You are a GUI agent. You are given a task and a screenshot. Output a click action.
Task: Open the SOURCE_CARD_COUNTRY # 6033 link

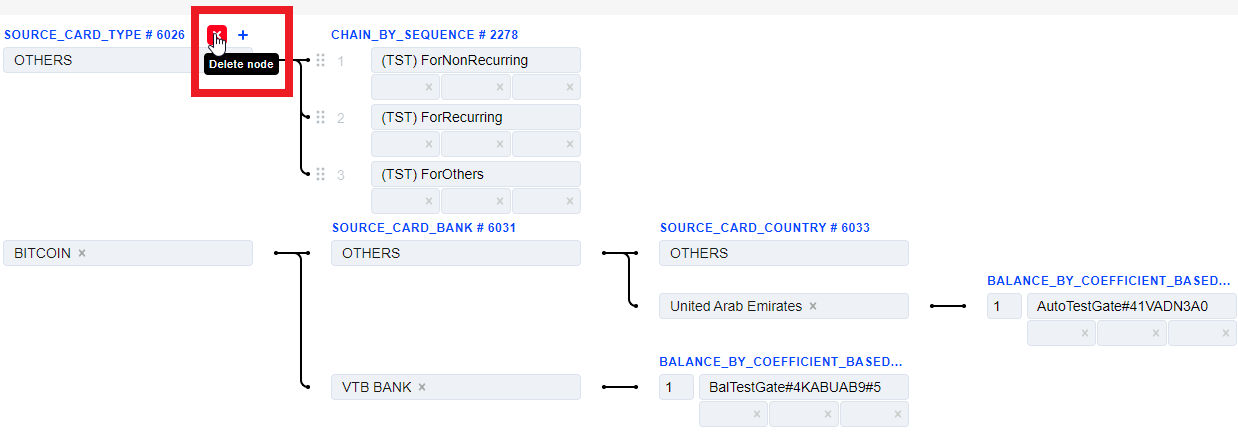pos(764,228)
